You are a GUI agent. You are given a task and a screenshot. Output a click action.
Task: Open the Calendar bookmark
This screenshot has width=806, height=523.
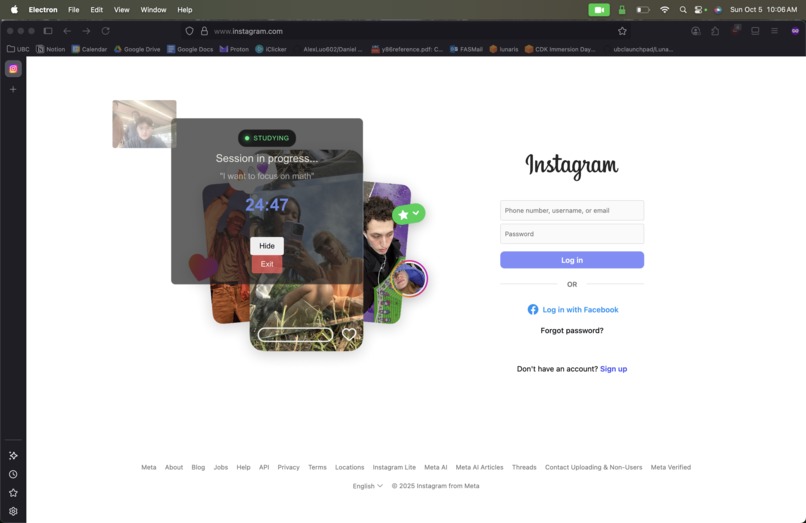[x=89, y=49]
